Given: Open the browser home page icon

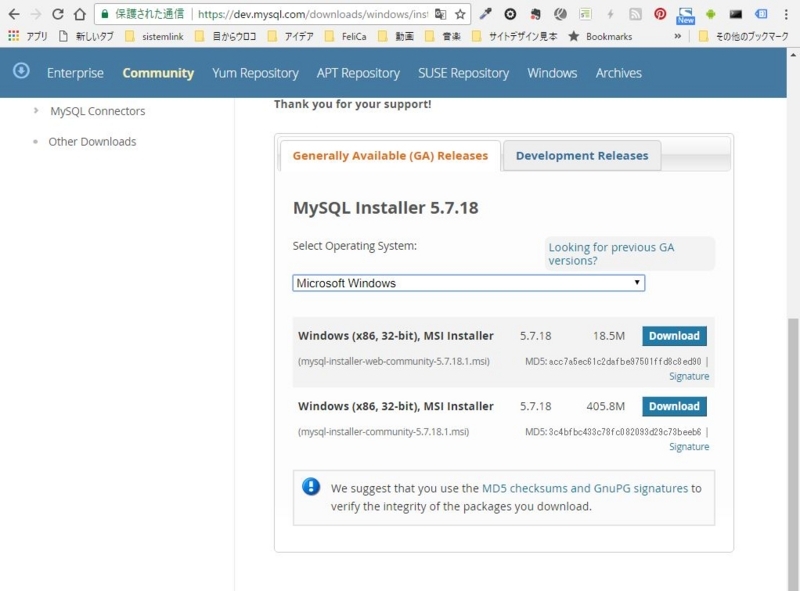Looking at the screenshot, I should tap(80, 14).
